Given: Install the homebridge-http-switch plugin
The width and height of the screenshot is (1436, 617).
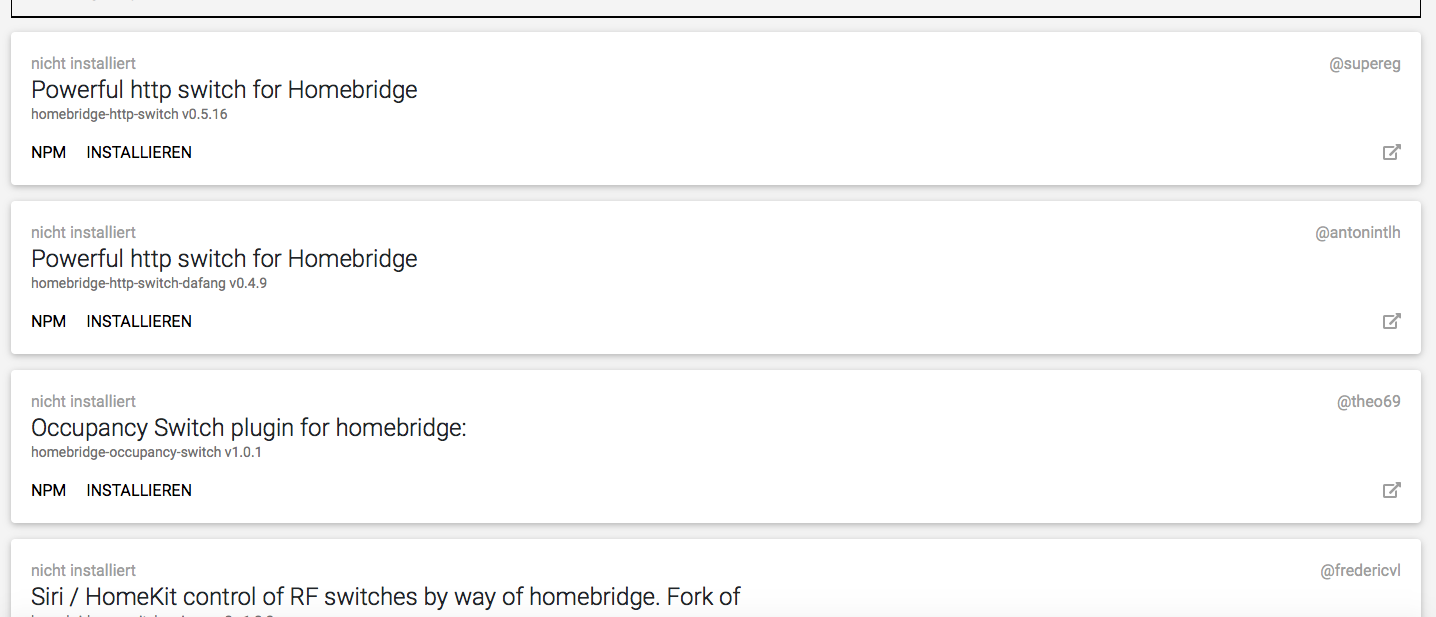Looking at the screenshot, I should pos(139,153).
